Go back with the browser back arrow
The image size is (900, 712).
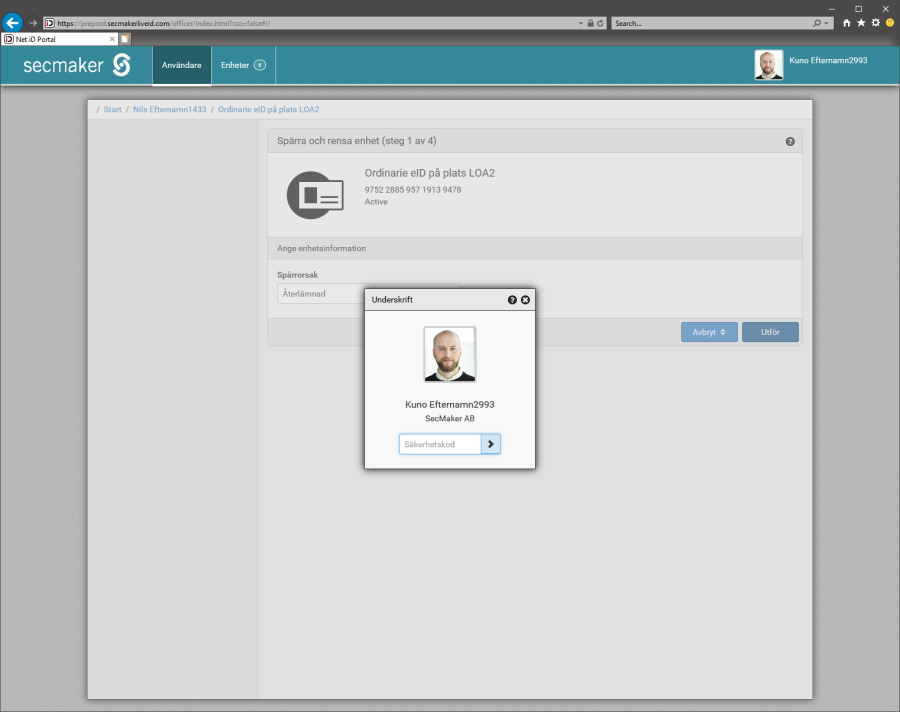click(12, 23)
